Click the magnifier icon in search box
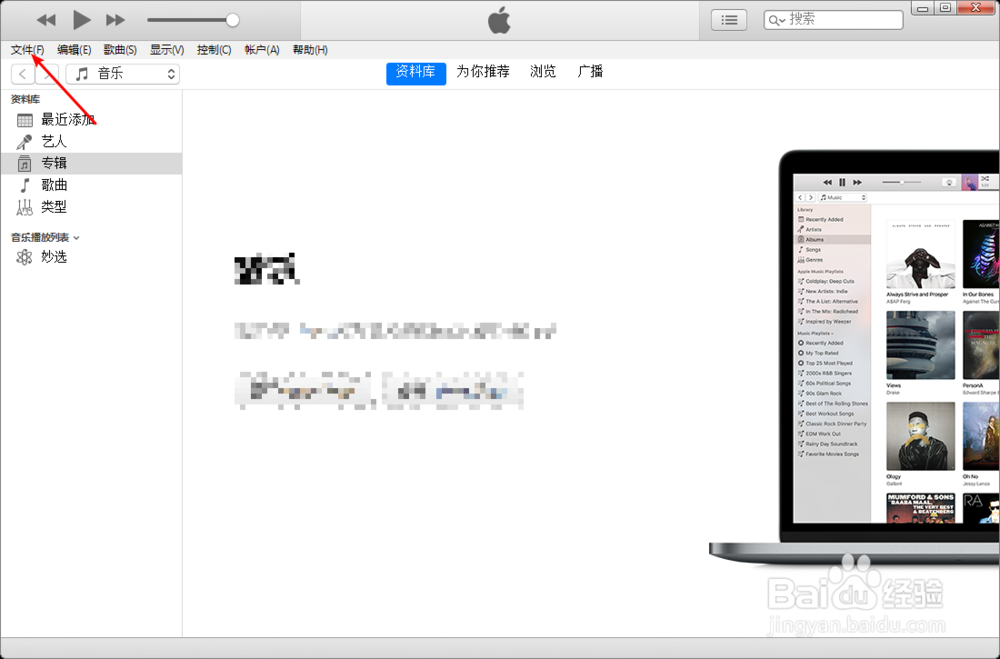Image resolution: width=1000 pixels, height=659 pixels. (x=776, y=20)
